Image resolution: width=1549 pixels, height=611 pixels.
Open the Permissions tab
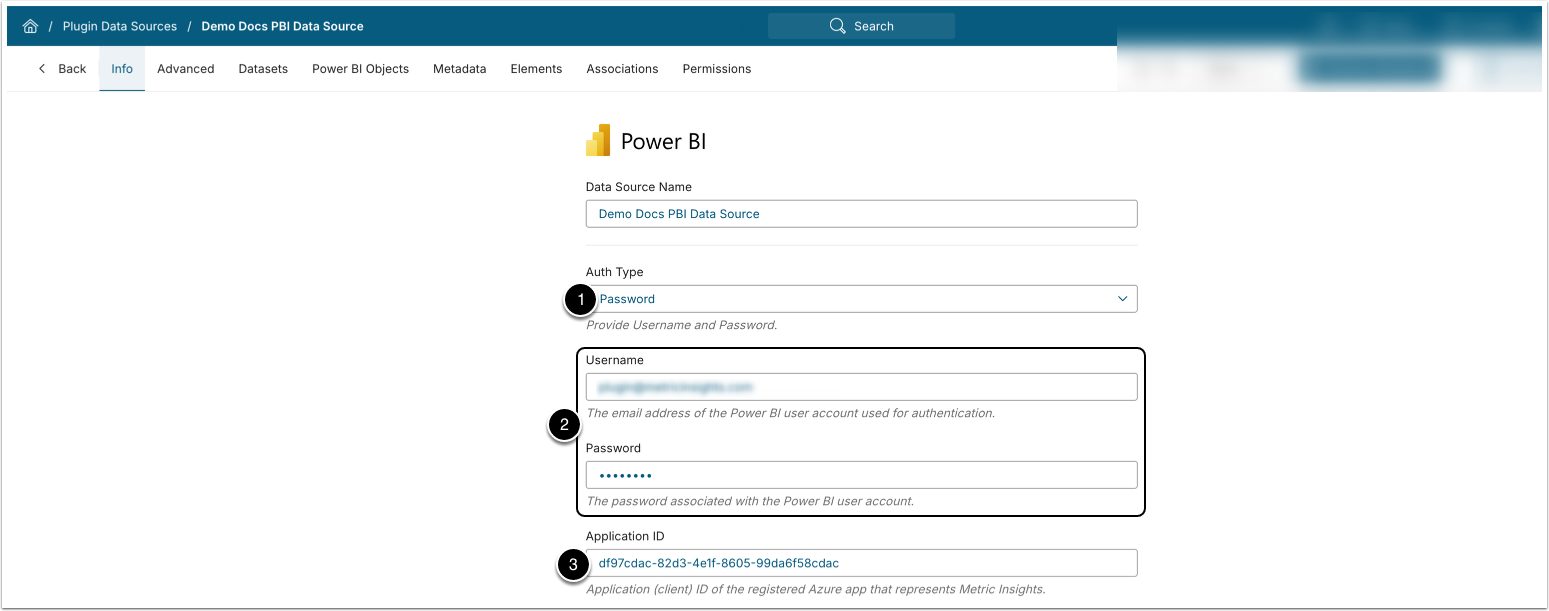(716, 69)
